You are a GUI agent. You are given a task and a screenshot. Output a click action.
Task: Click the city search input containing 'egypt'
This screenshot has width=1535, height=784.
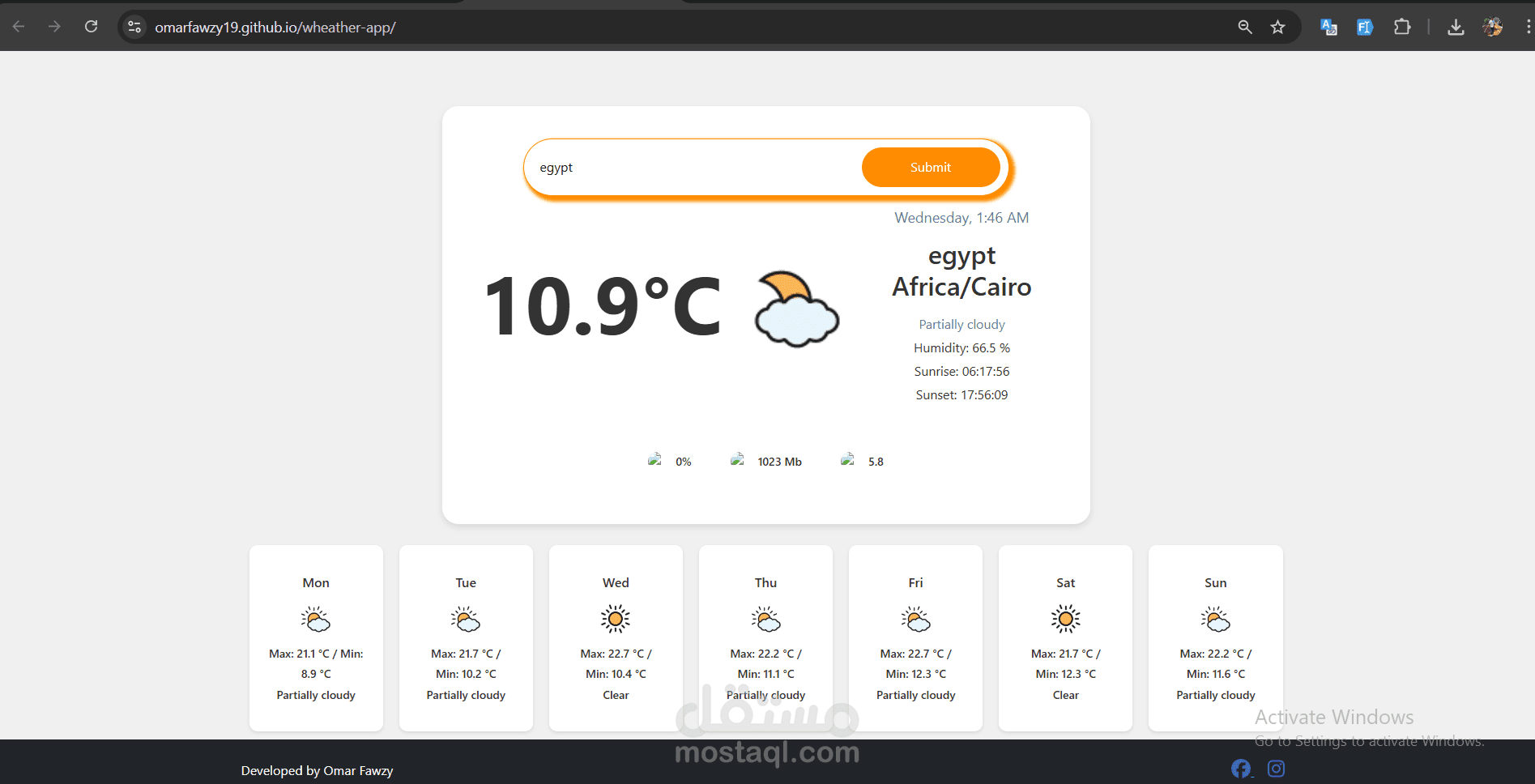[x=689, y=167]
